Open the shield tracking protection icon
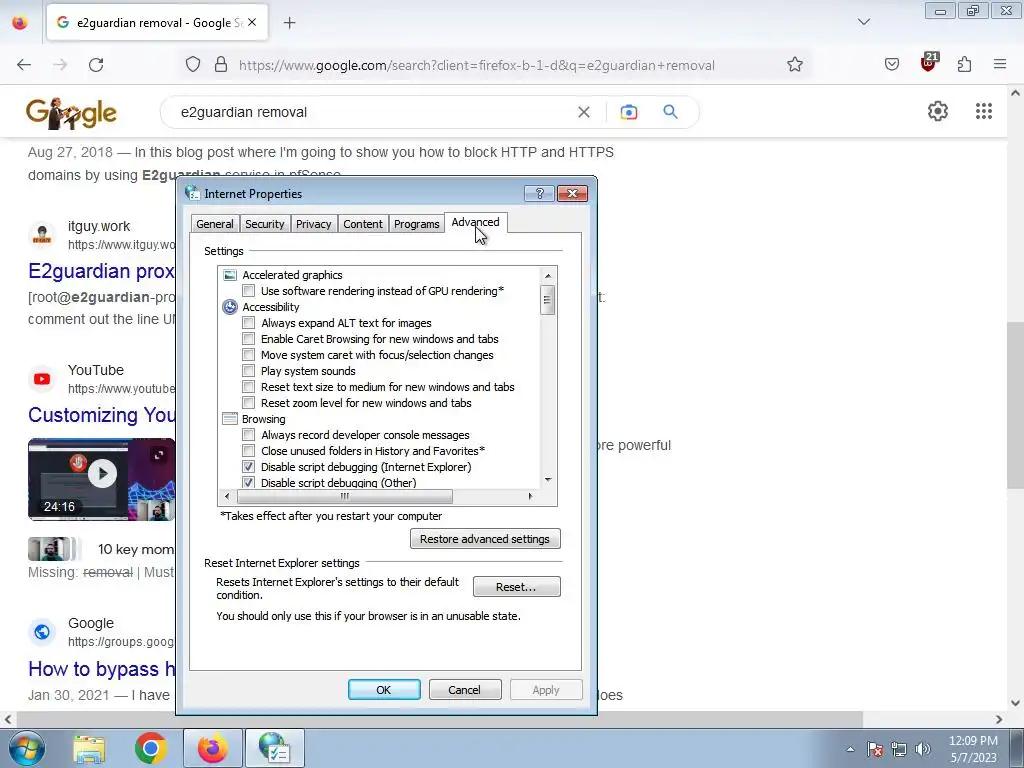The width and height of the screenshot is (1024, 768). (x=193, y=65)
